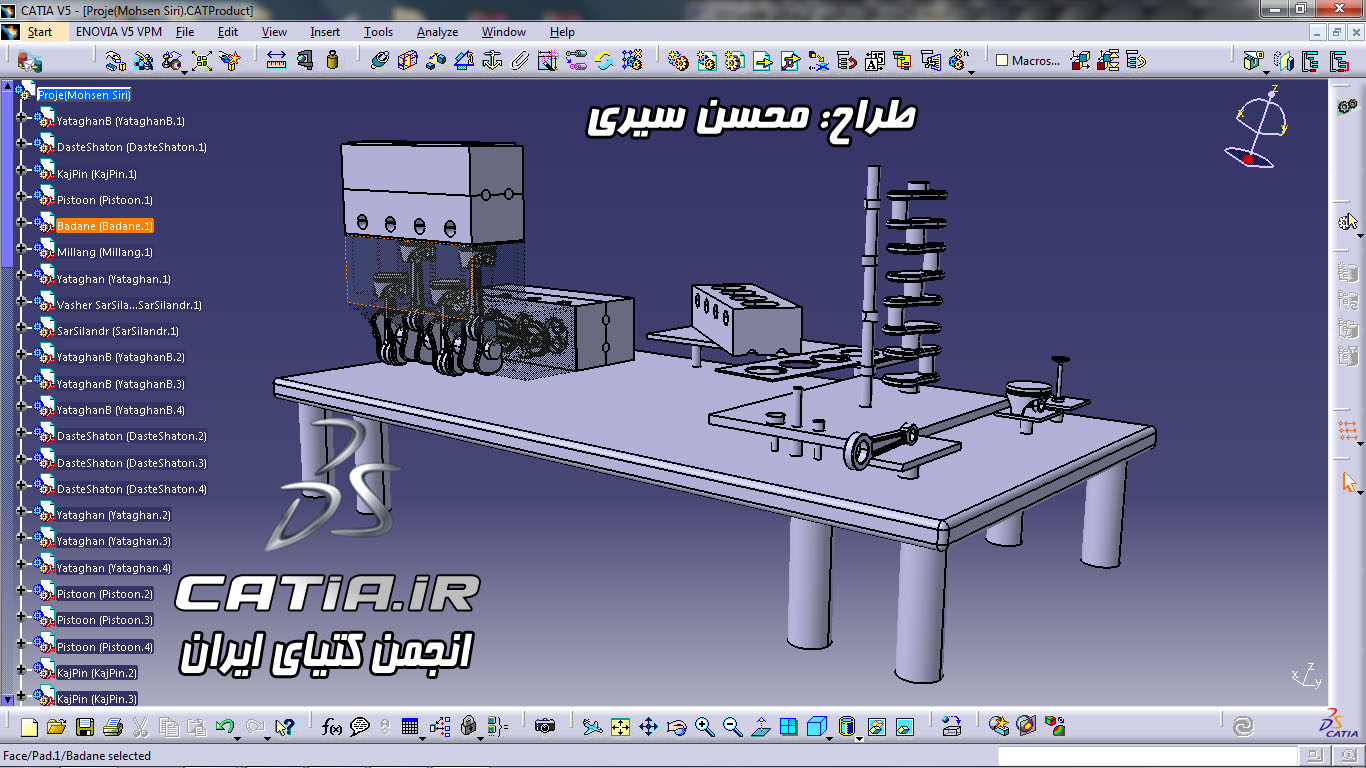
Task: Click the 3D compass
Action: 1257,125
